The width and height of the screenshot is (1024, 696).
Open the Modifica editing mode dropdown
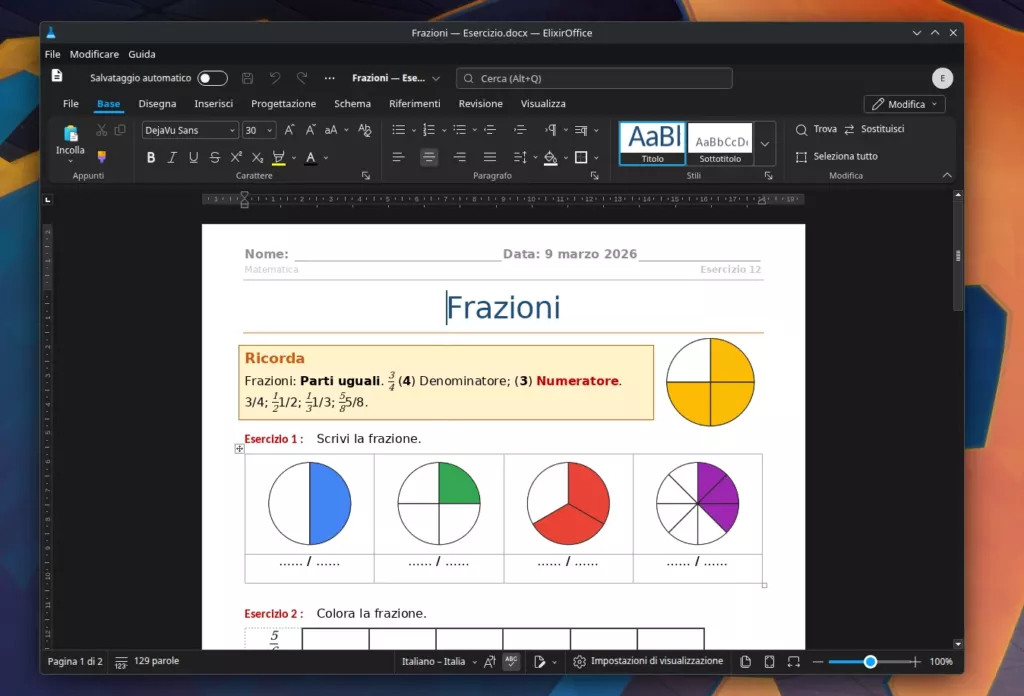pos(904,104)
